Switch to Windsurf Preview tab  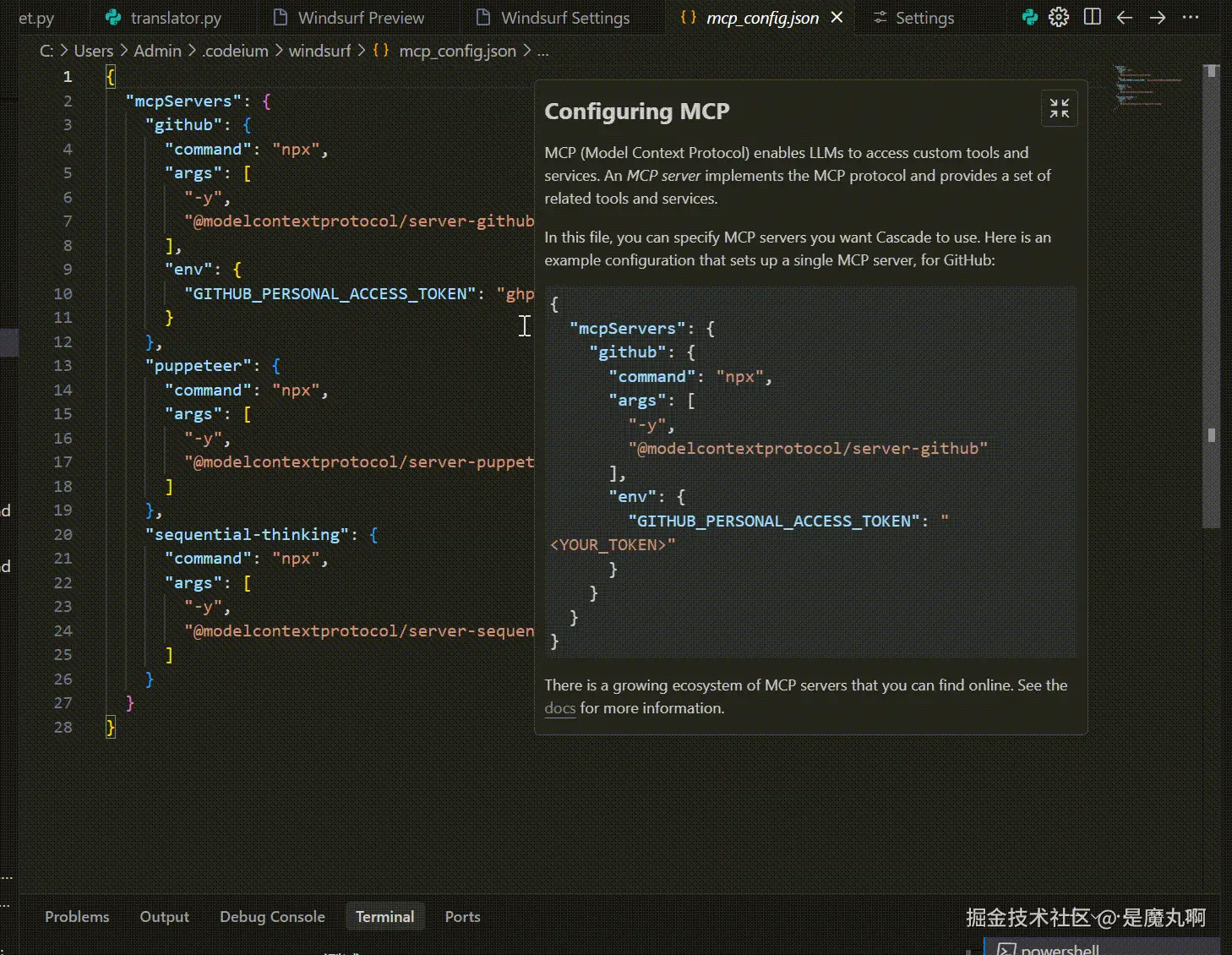[x=351, y=18]
